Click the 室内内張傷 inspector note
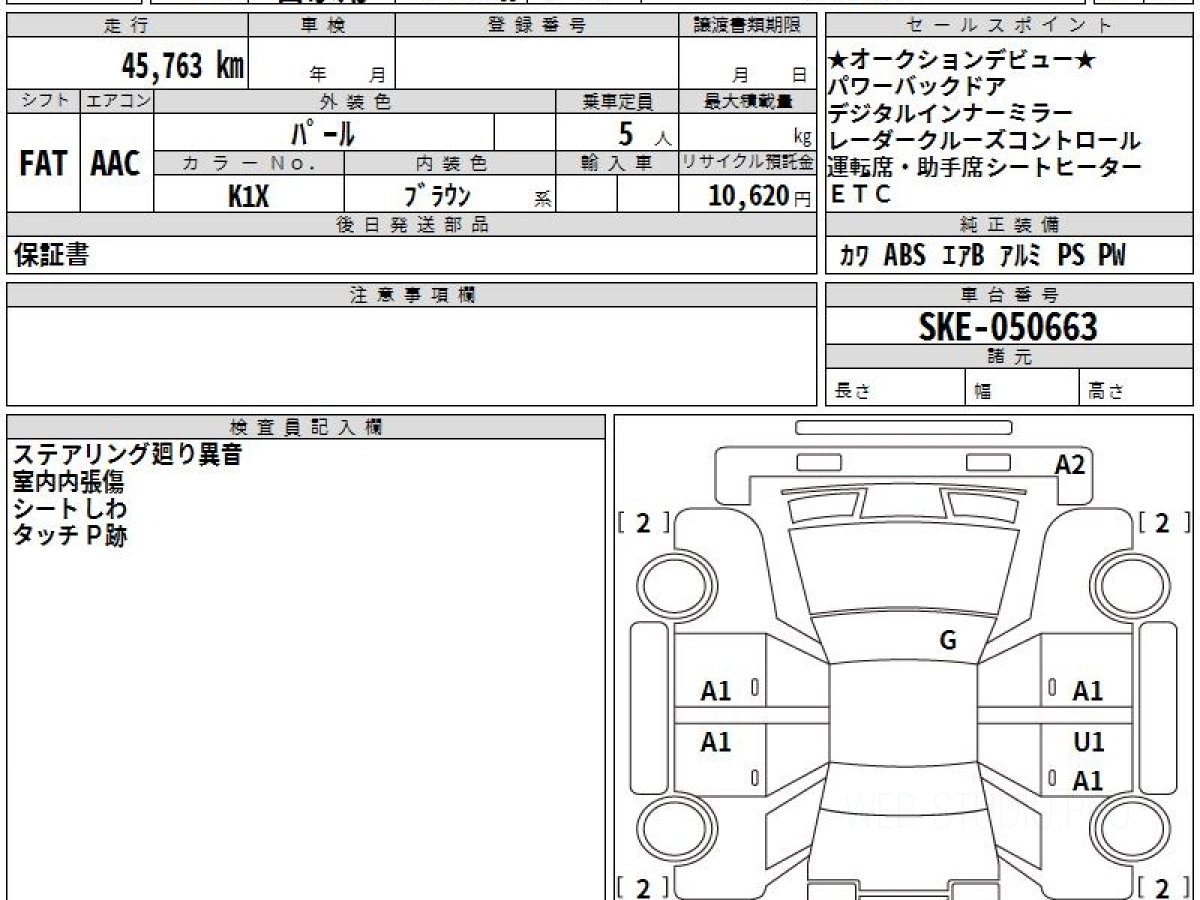 68,482
